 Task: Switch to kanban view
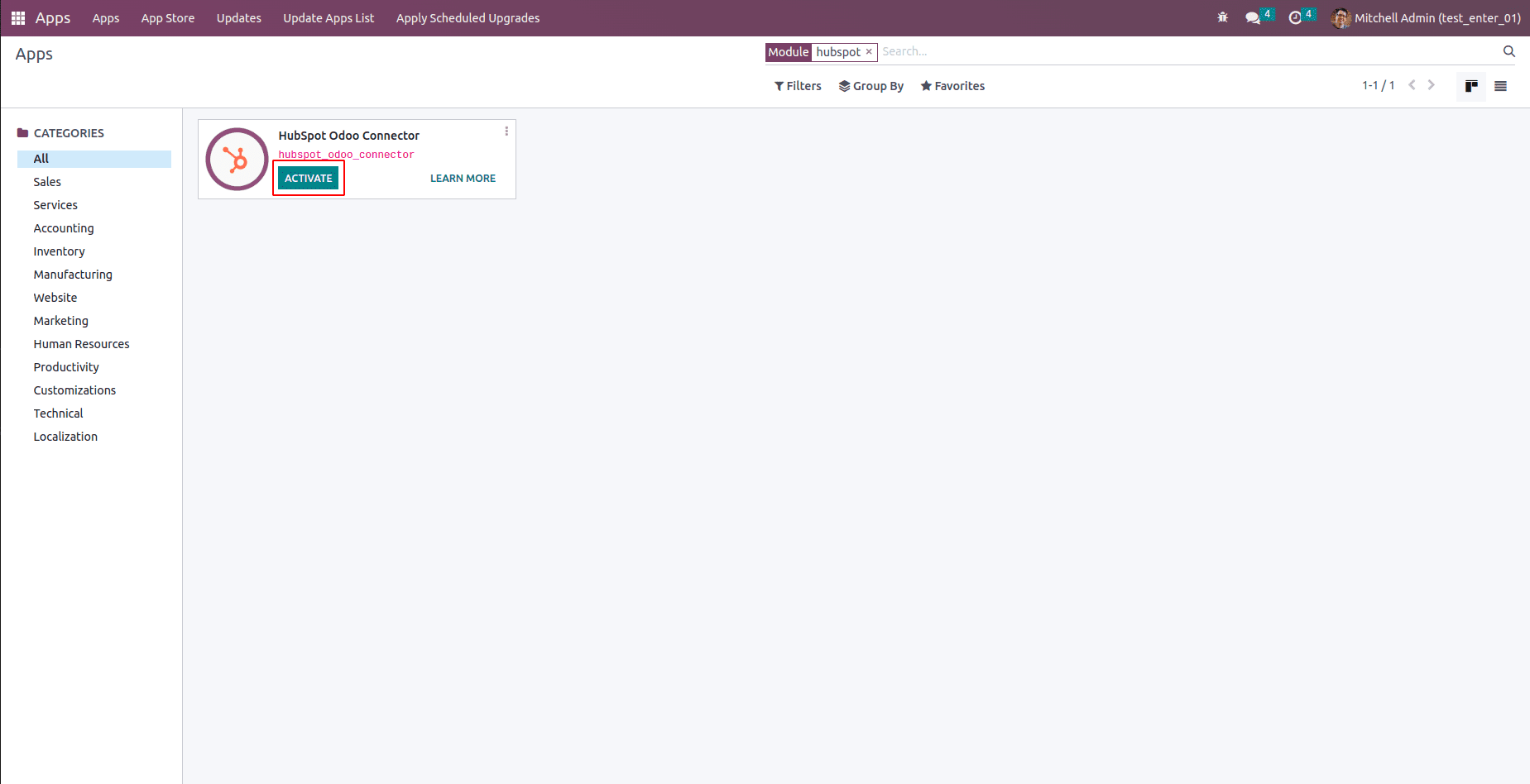(1471, 86)
